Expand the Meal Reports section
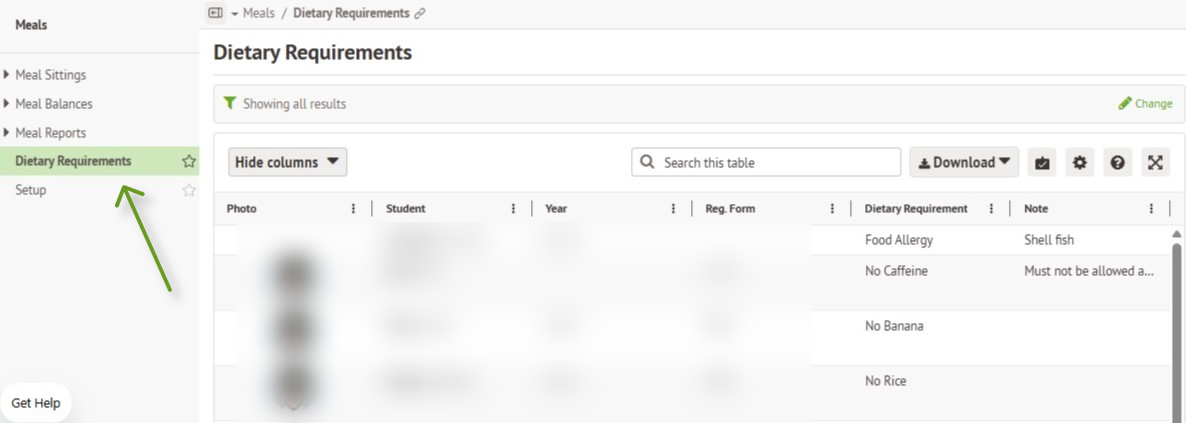The image size is (1186, 423). click(7, 132)
